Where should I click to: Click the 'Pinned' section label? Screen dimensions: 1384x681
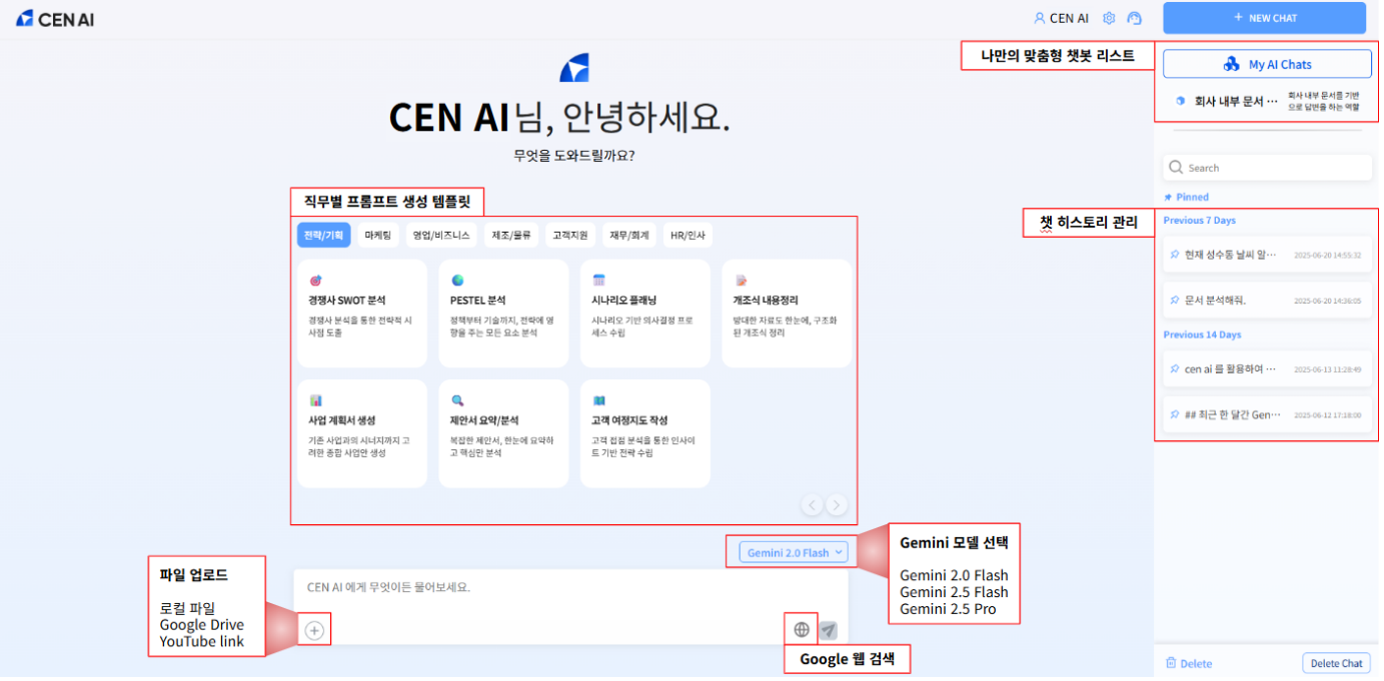[1192, 197]
